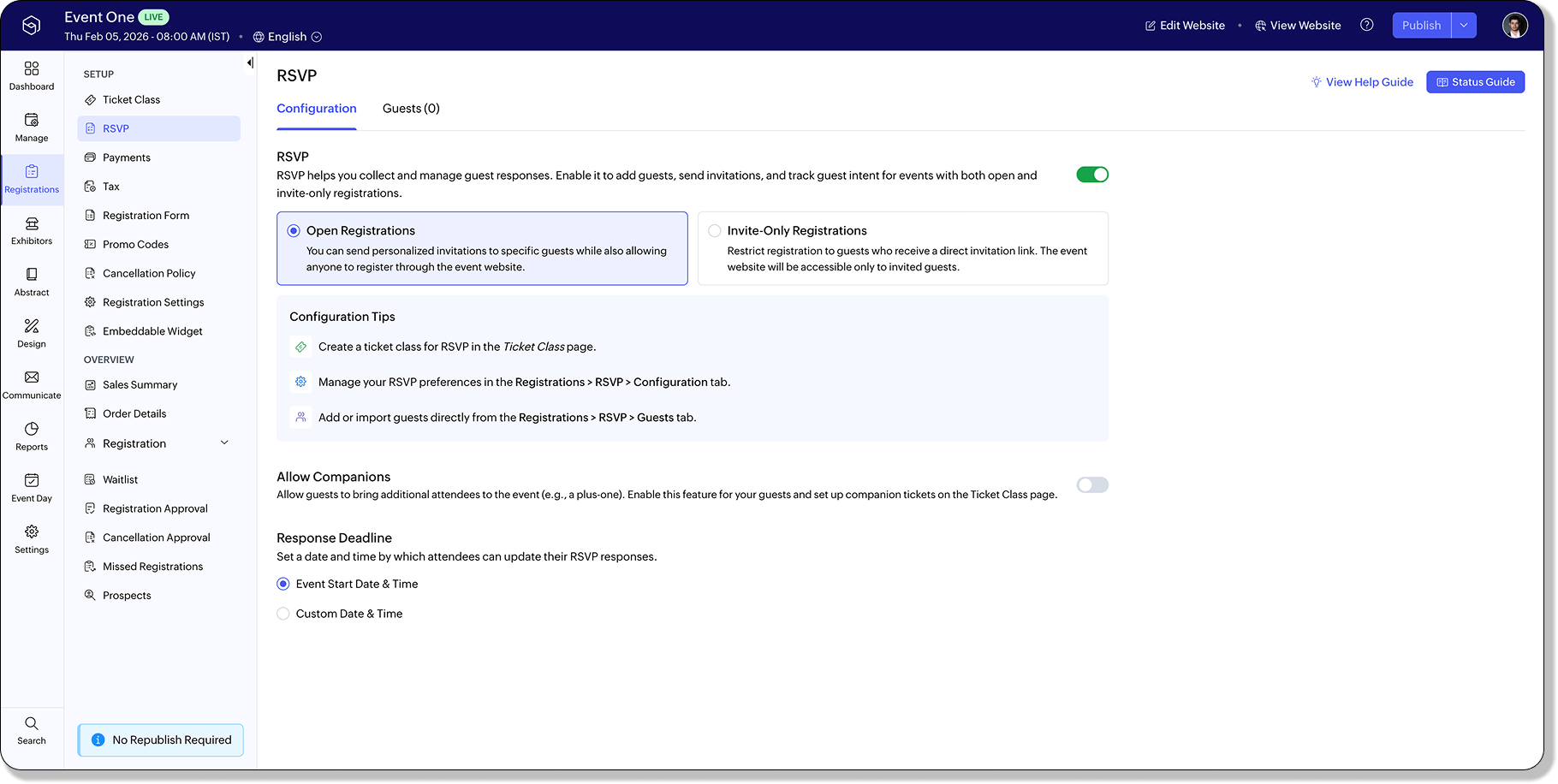Open the Exhibitors section icon
1558x784 pixels.
point(32,223)
